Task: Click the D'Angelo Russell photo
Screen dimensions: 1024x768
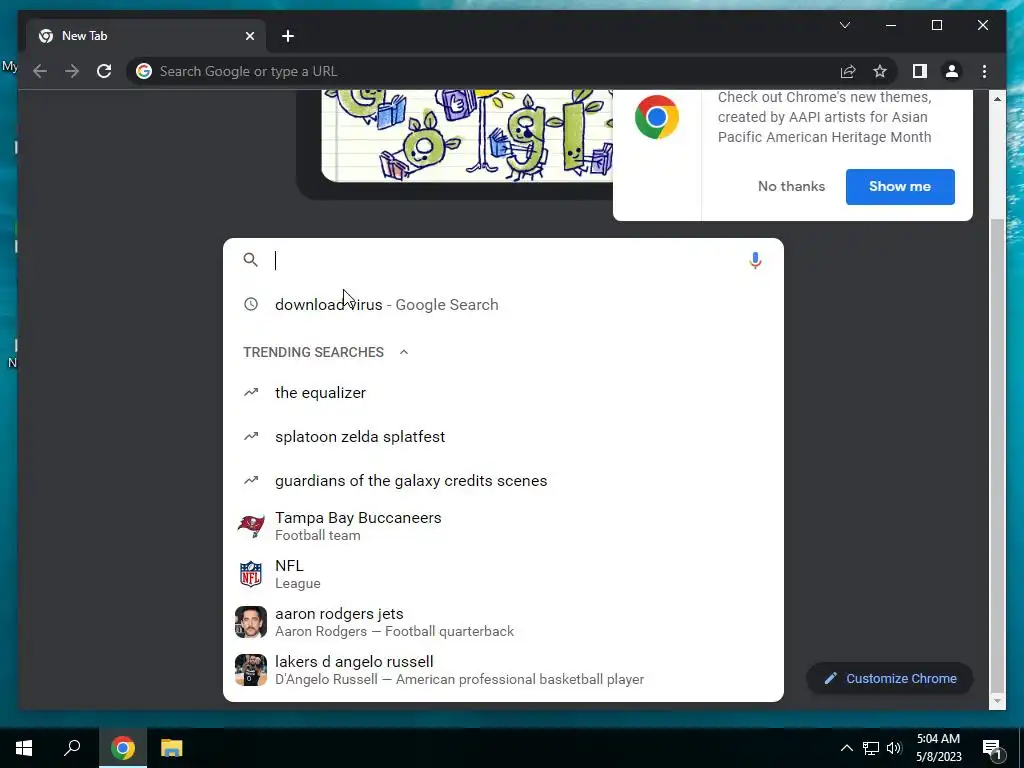Action: [x=251, y=670]
